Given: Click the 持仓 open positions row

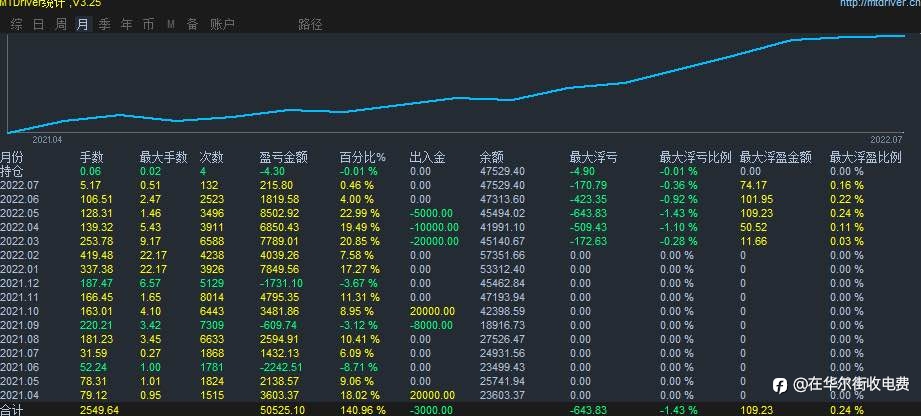Looking at the screenshot, I should click(x=460, y=172).
